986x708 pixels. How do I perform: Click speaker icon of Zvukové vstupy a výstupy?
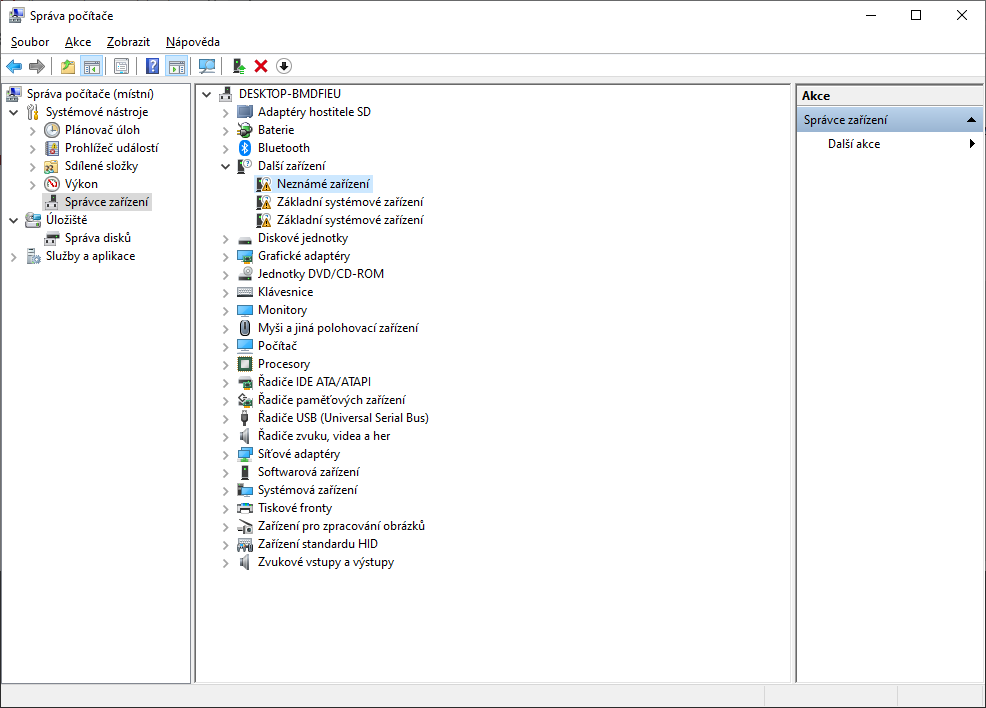[x=245, y=562]
